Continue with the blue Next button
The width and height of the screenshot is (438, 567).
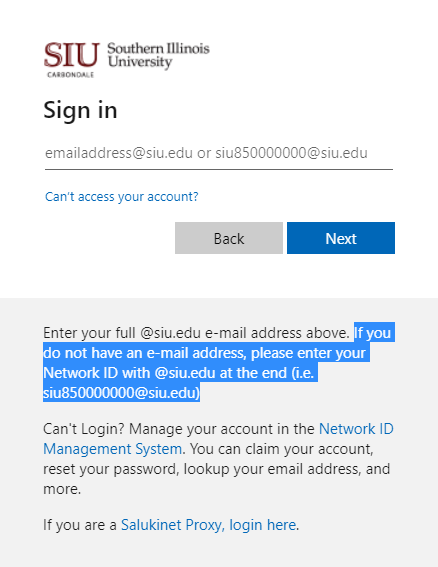[341, 238]
